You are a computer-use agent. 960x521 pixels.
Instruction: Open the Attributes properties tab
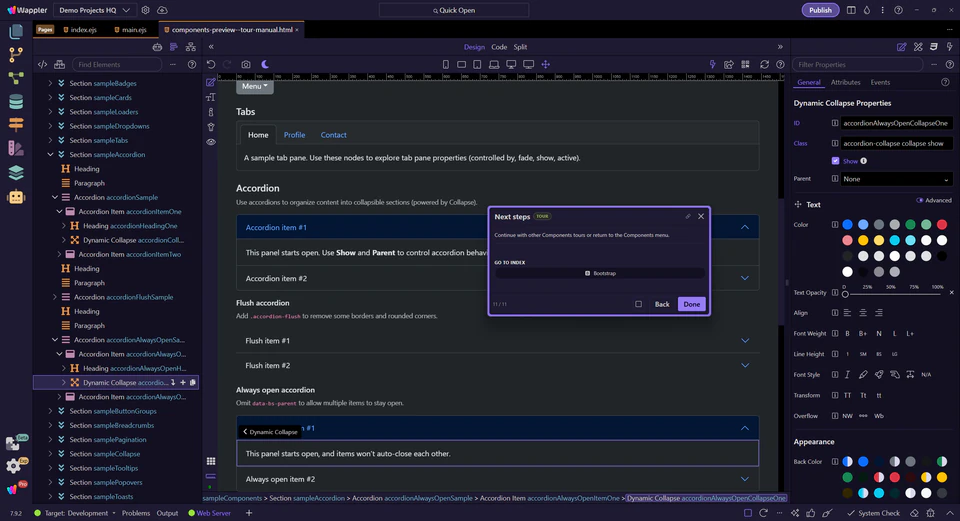point(846,83)
